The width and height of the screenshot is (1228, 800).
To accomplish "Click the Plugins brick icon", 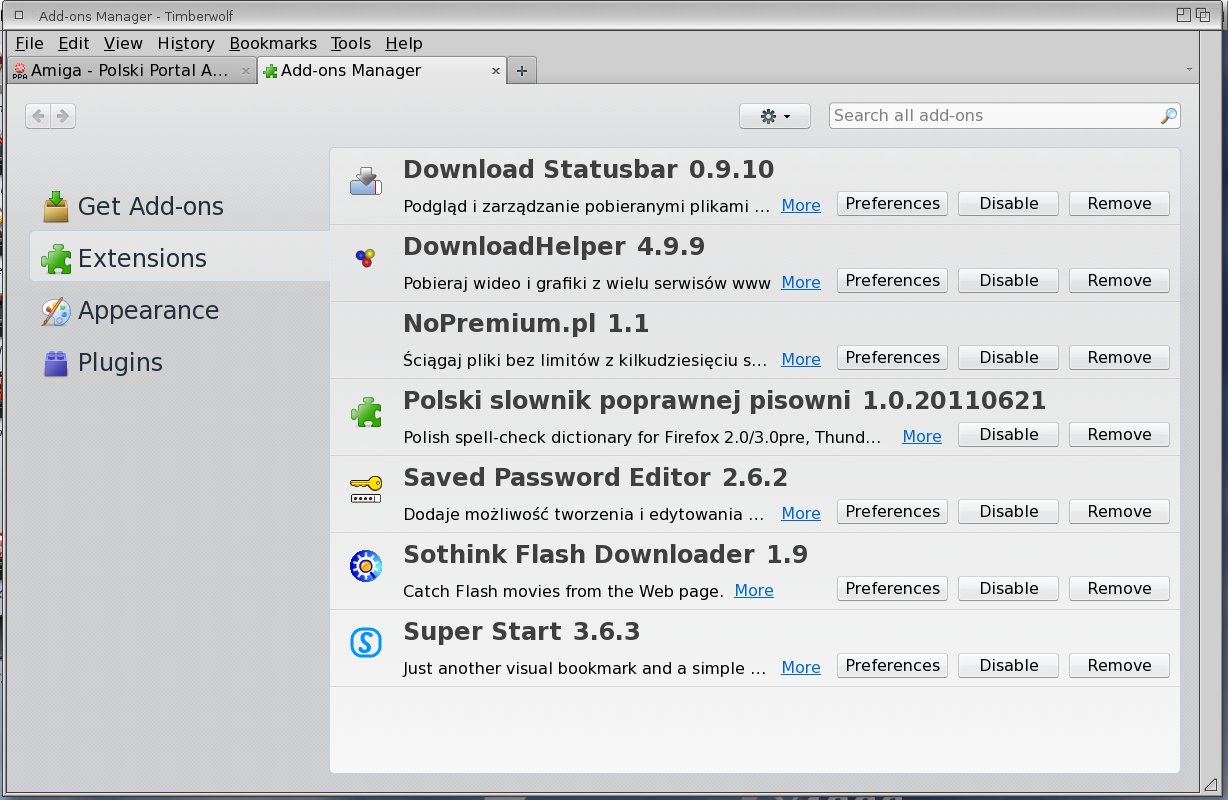I will [x=56, y=362].
